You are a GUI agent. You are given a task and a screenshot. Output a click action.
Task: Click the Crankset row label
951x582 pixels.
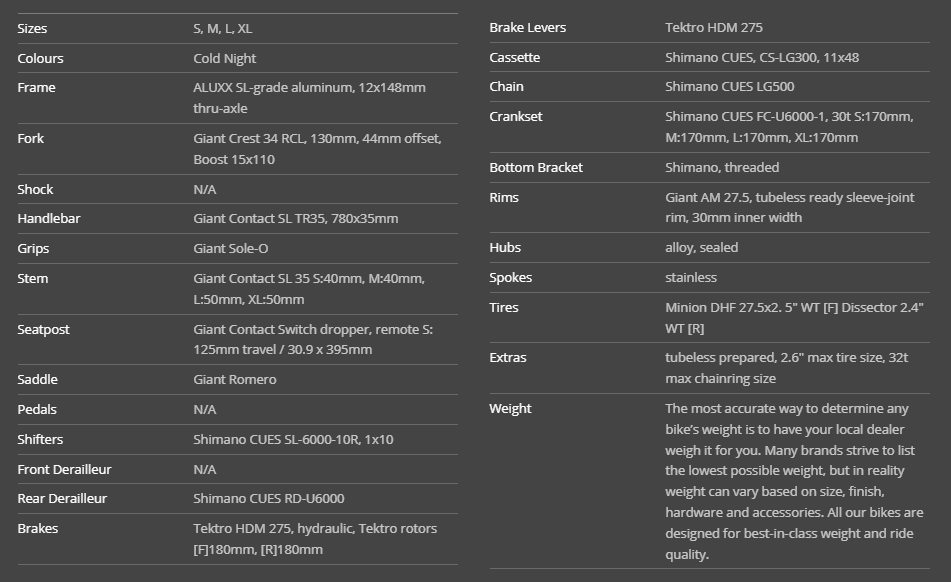tap(516, 117)
